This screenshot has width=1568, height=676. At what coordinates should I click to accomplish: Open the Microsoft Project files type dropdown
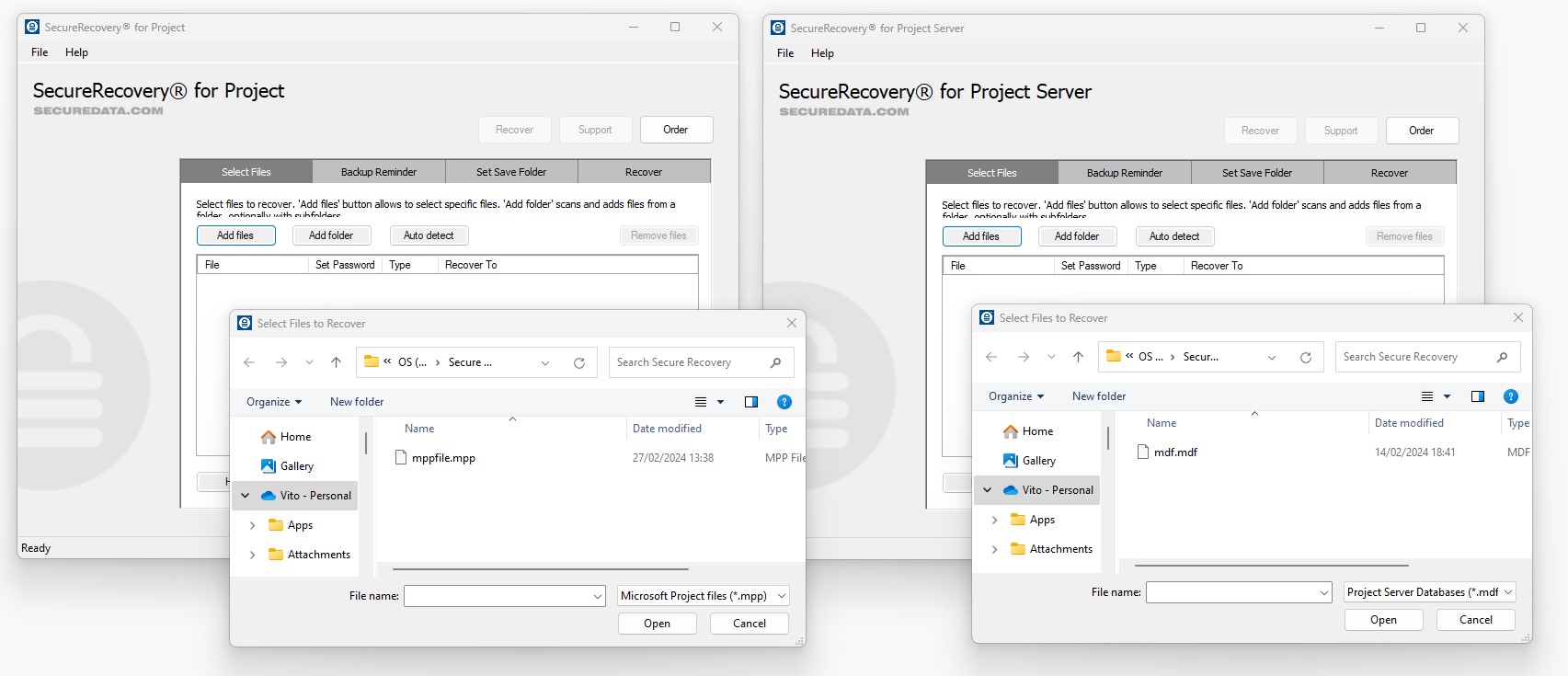(704, 596)
